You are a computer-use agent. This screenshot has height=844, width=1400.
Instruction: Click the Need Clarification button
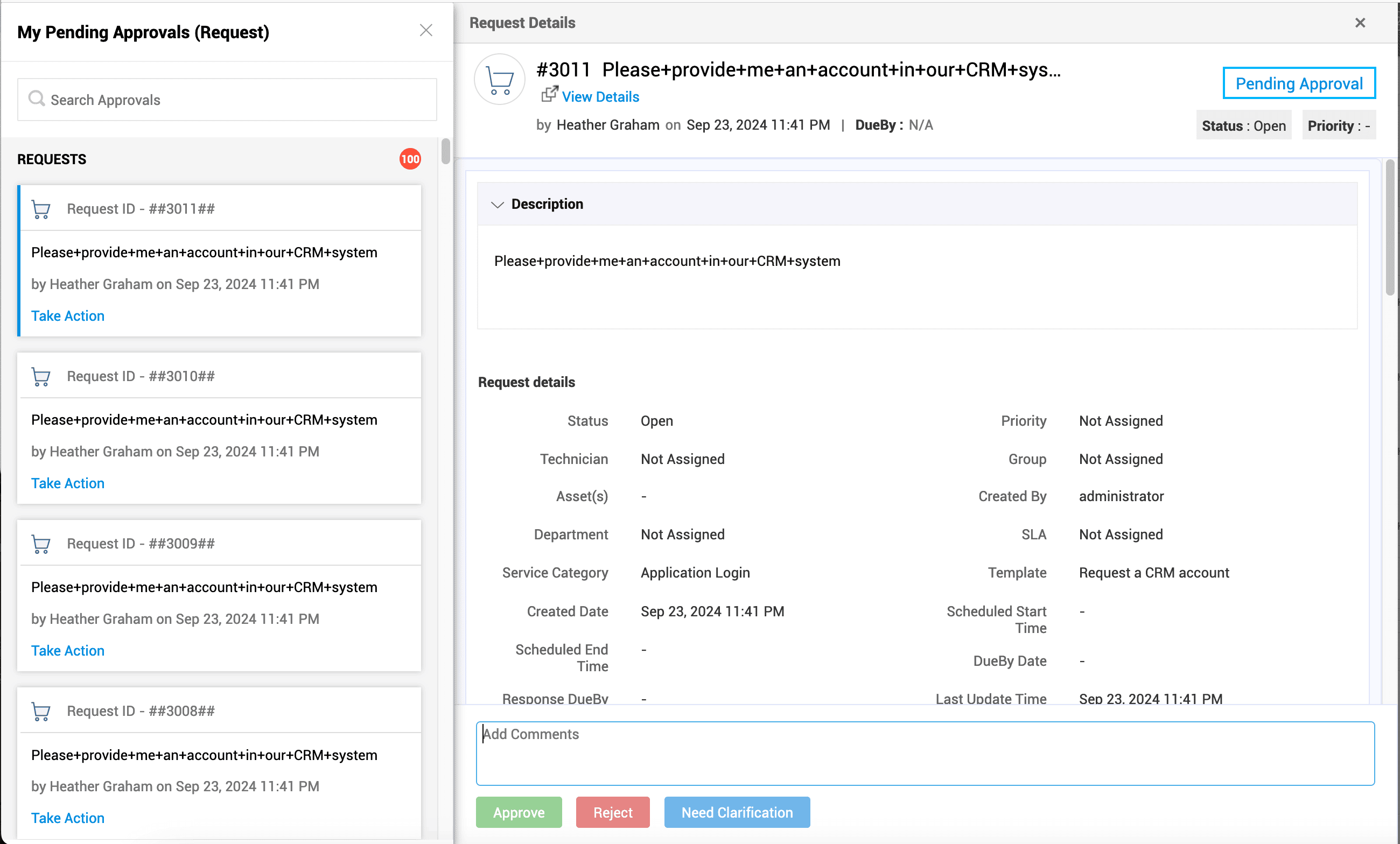(737, 812)
